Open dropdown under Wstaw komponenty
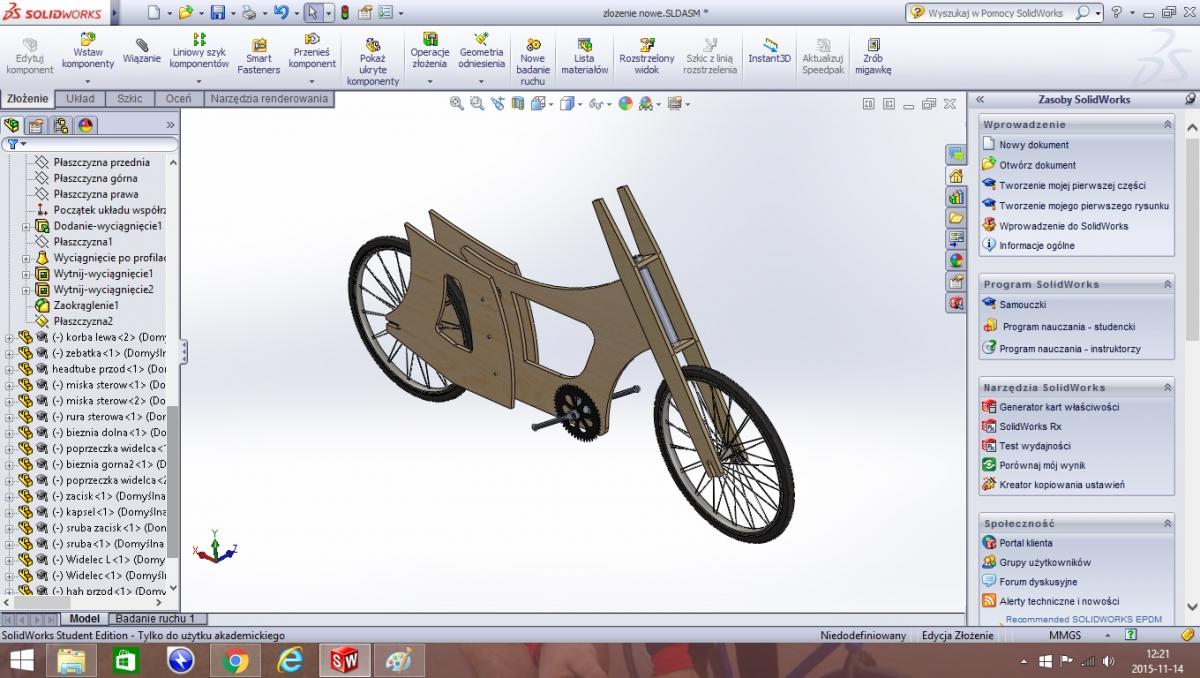 88,81
